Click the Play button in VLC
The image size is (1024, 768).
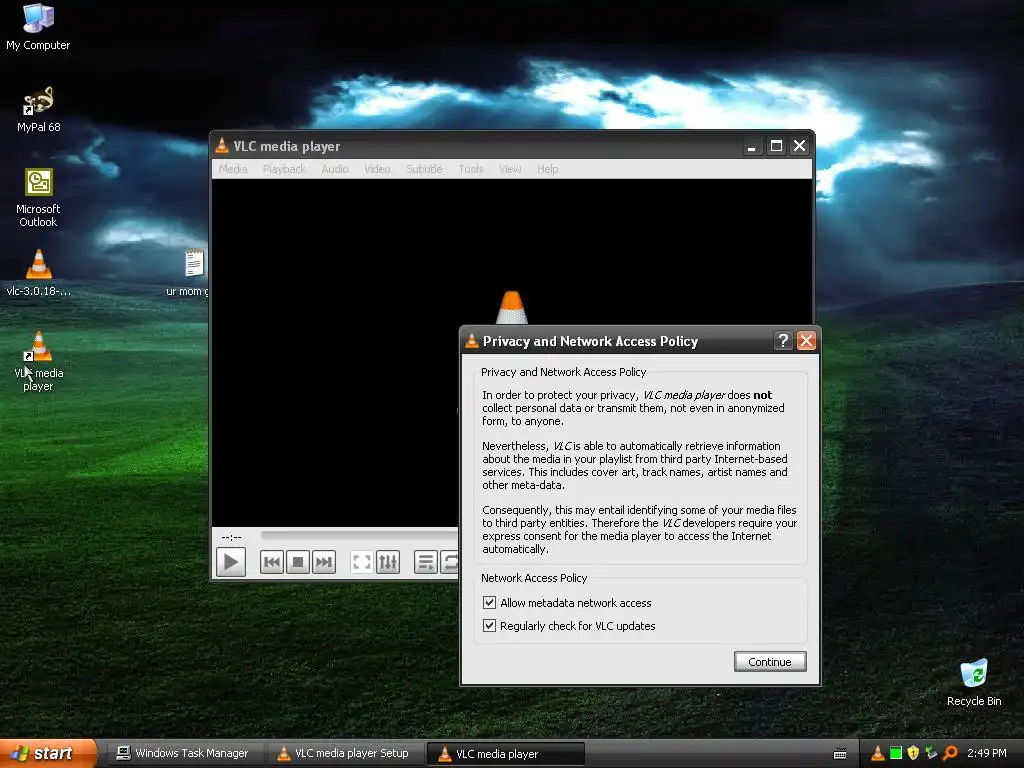pos(231,562)
